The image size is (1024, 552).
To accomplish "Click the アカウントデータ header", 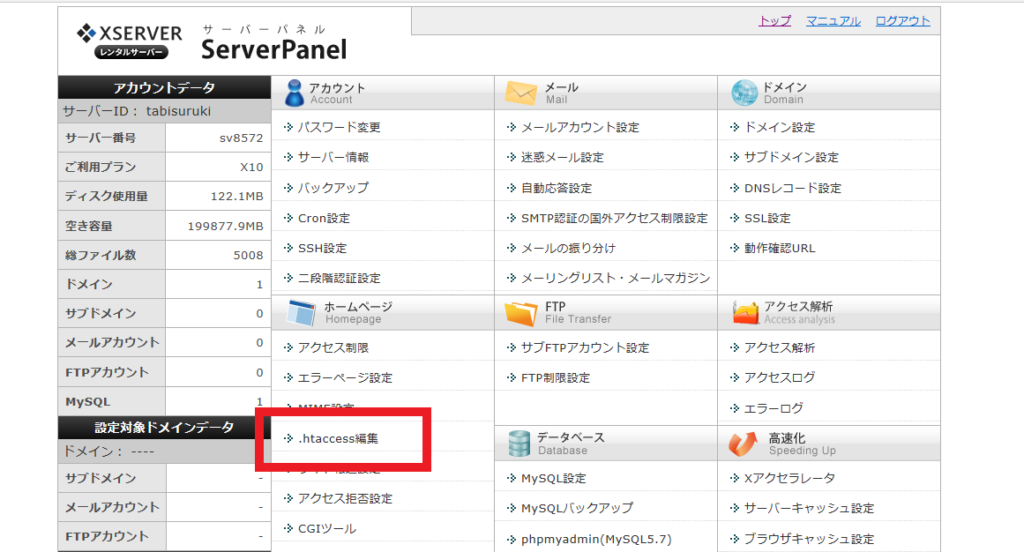I will (x=164, y=88).
